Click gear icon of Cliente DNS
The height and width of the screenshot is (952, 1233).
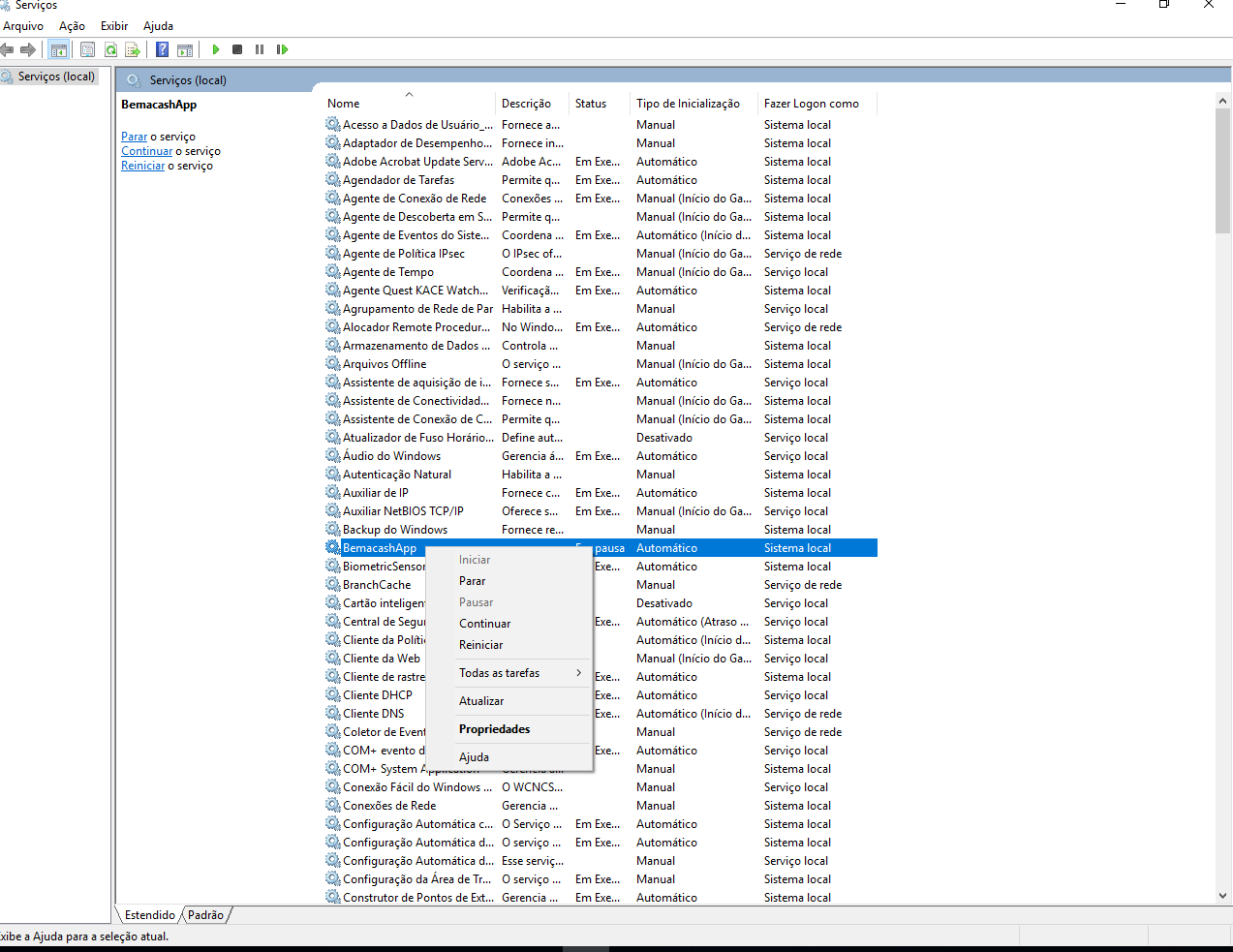pos(332,714)
